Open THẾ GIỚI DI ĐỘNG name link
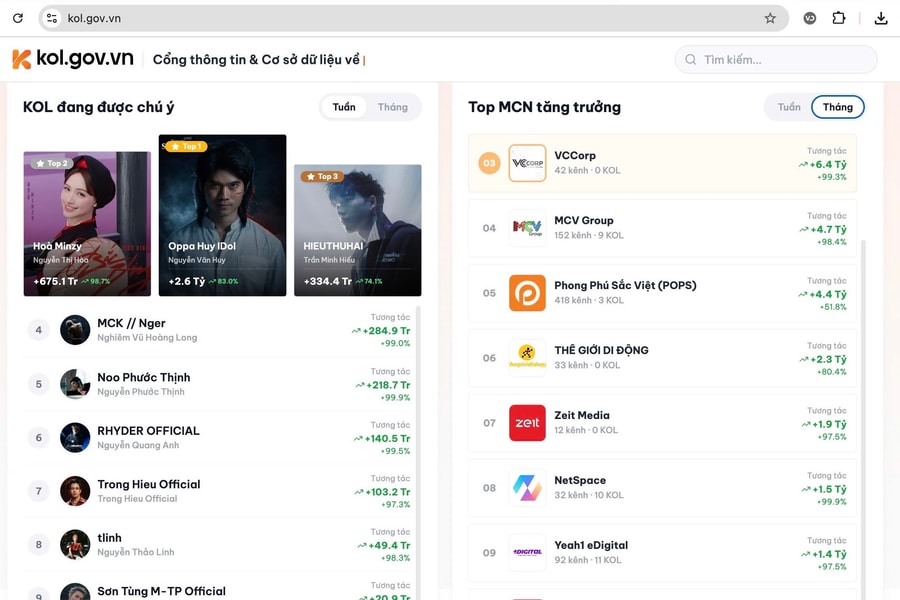This screenshot has width=900, height=600. pos(601,350)
